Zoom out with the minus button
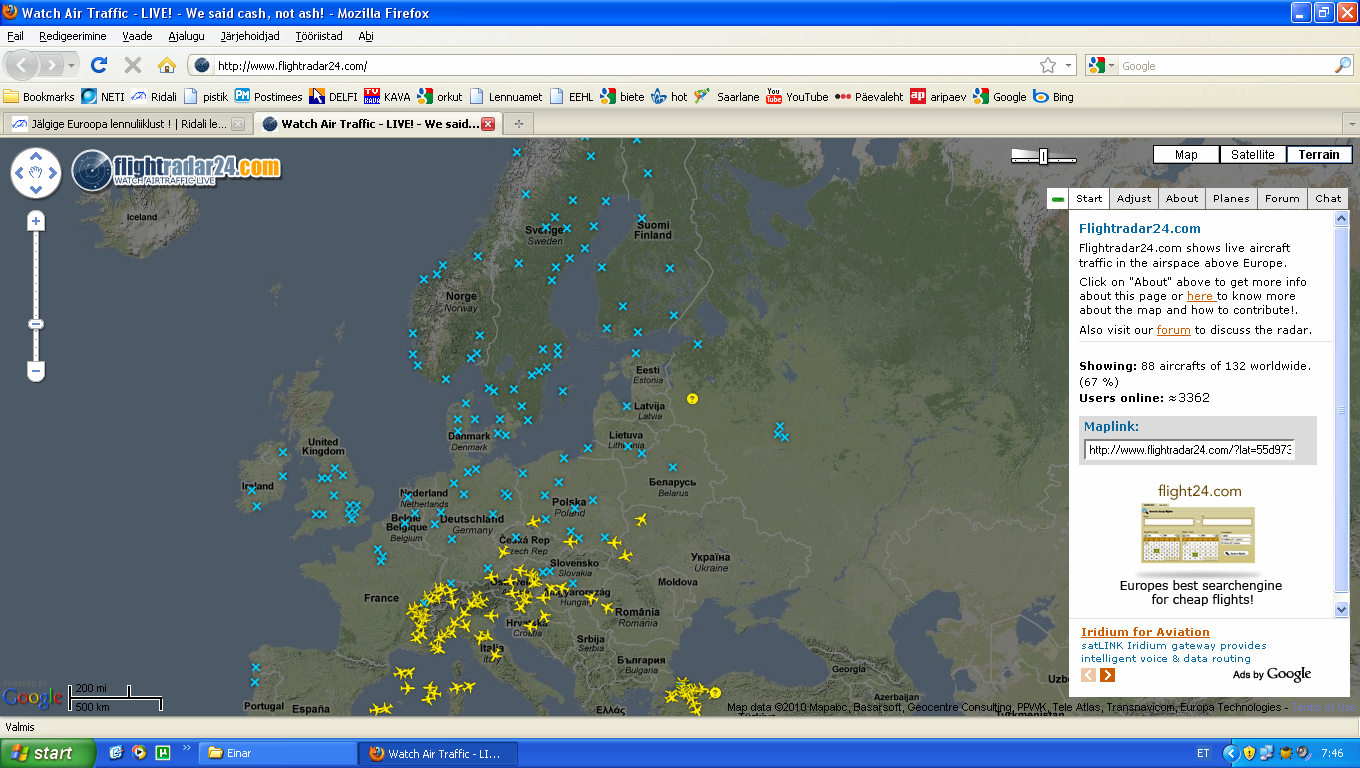 click(x=36, y=371)
